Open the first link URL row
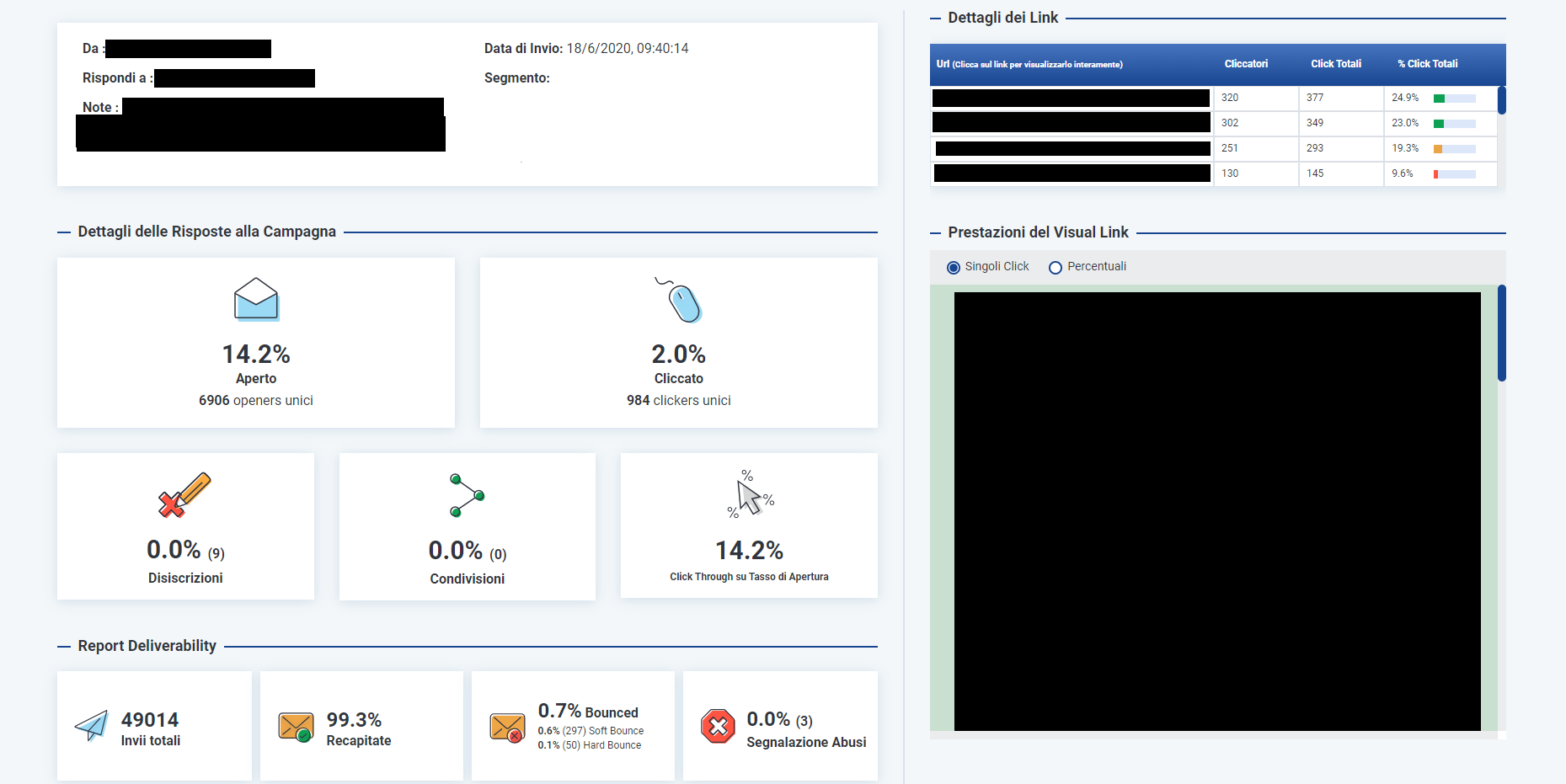 [x=1071, y=98]
